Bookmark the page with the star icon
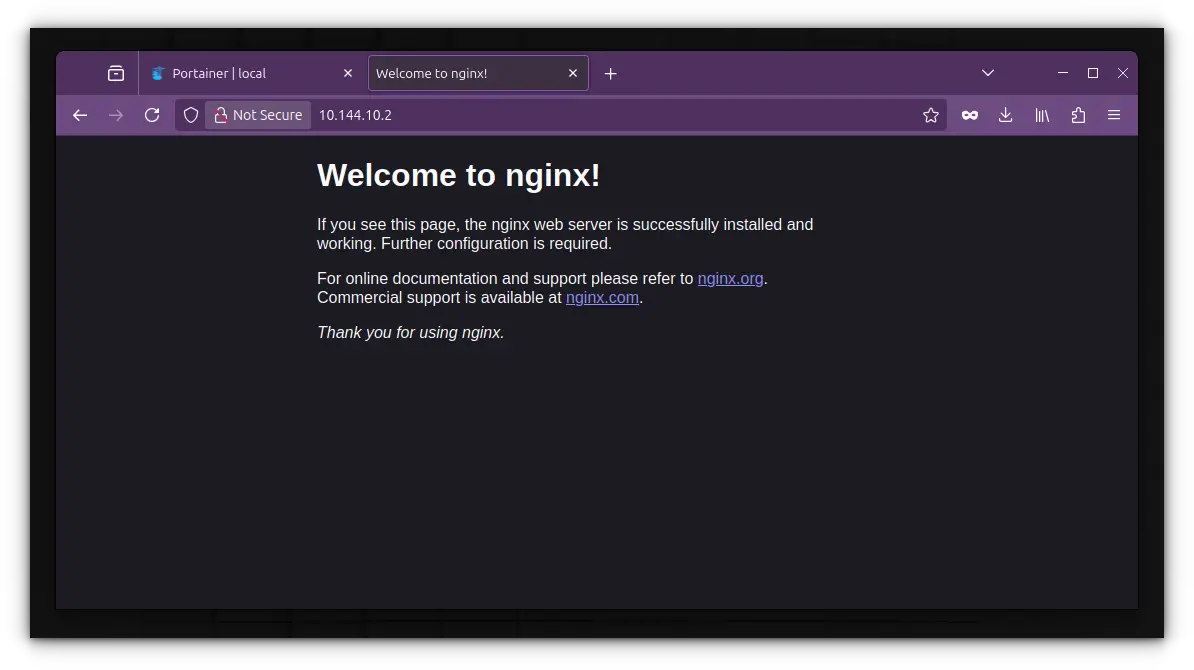This screenshot has height=670, width=1194. pos(930,115)
